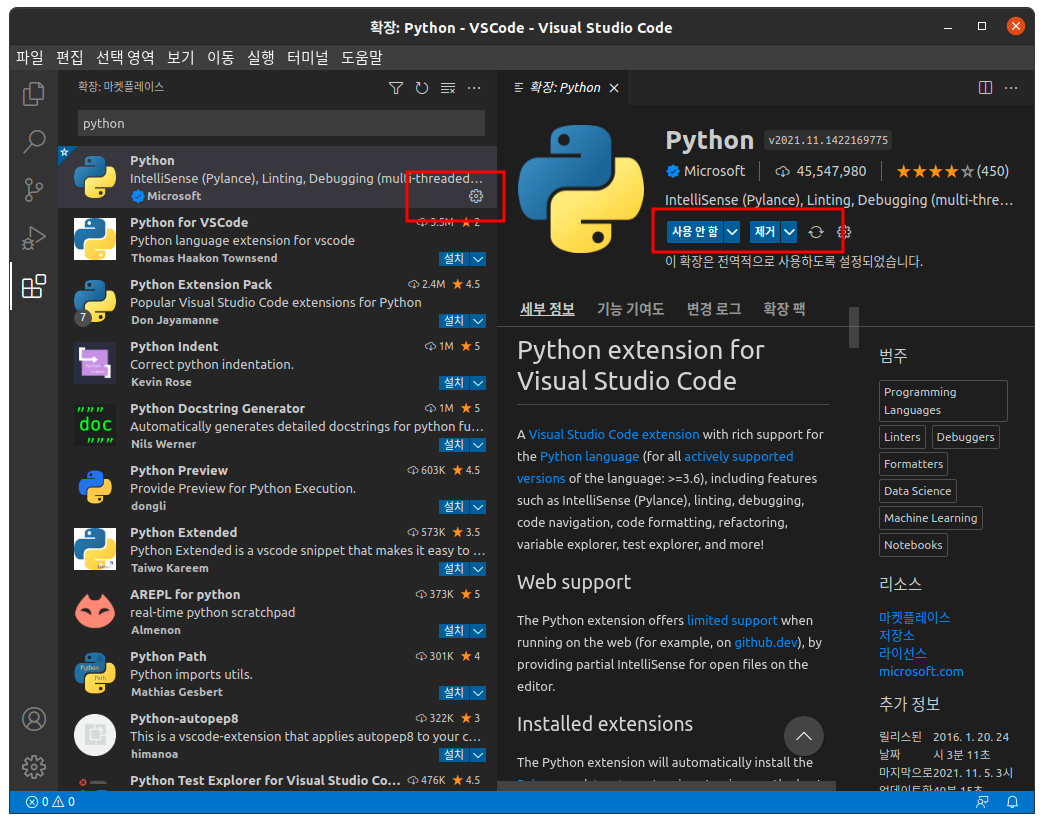1044x823 pixels.
Task: Open the 마켓플레이스 resource link
Action: coord(914,617)
